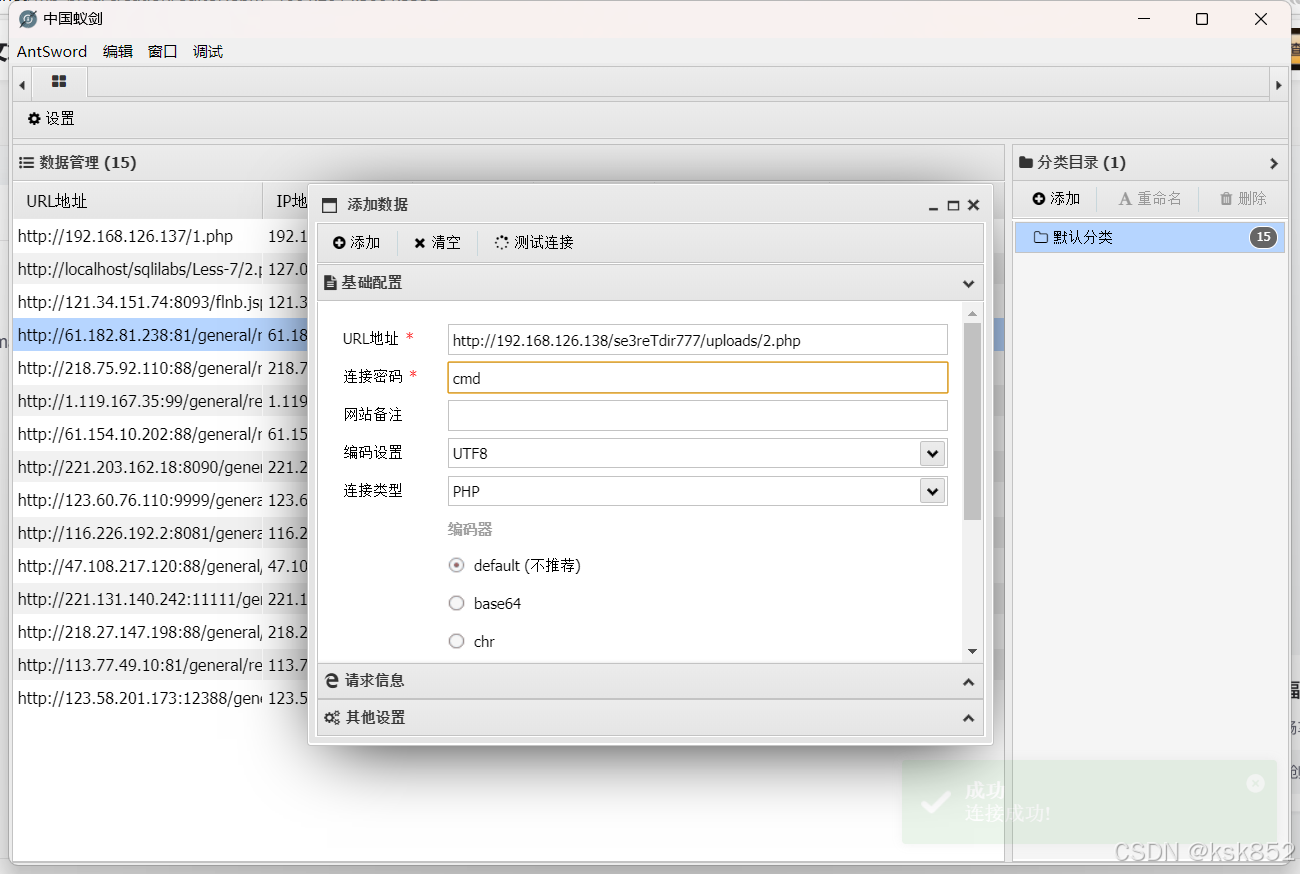
Task: Select the home grid tab
Action: tap(59, 82)
